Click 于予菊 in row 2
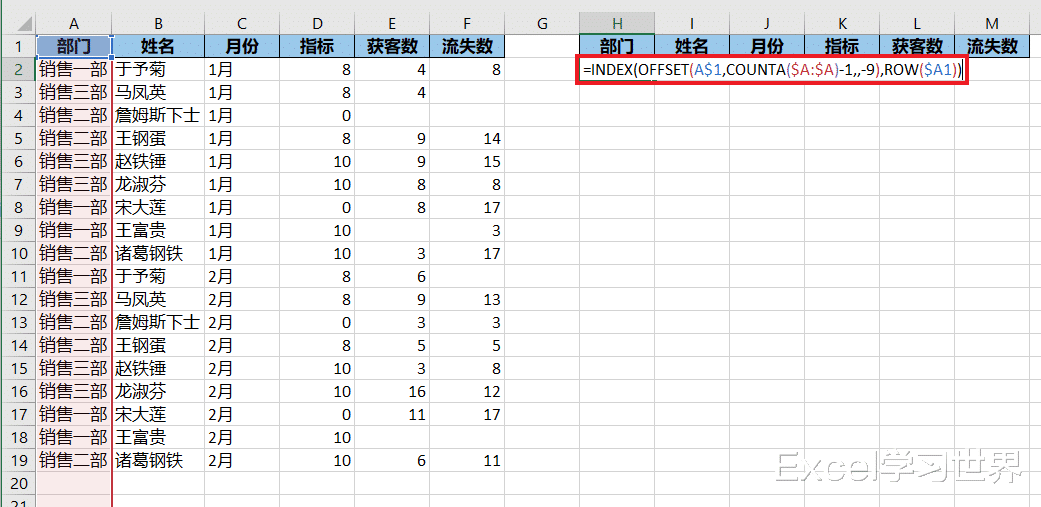Image resolution: width=1041 pixels, height=507 pixels. [x=142, y=69]
